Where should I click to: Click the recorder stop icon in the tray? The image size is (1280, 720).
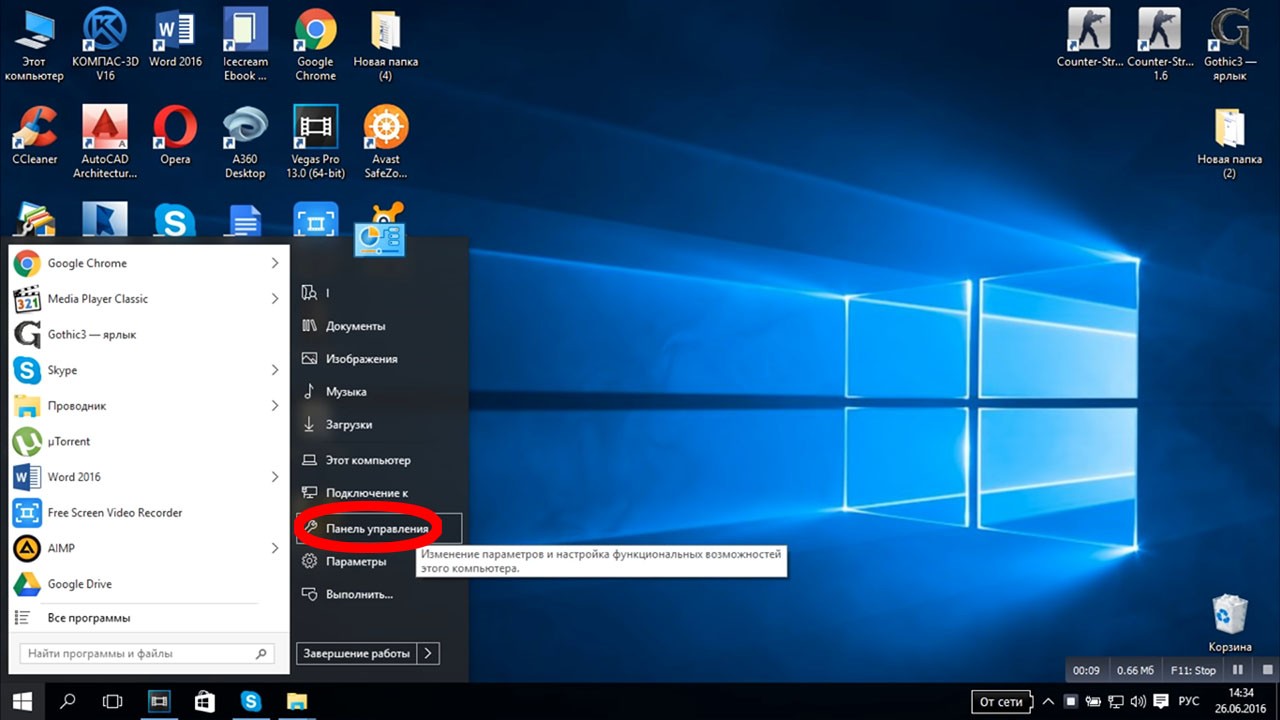1070,702
